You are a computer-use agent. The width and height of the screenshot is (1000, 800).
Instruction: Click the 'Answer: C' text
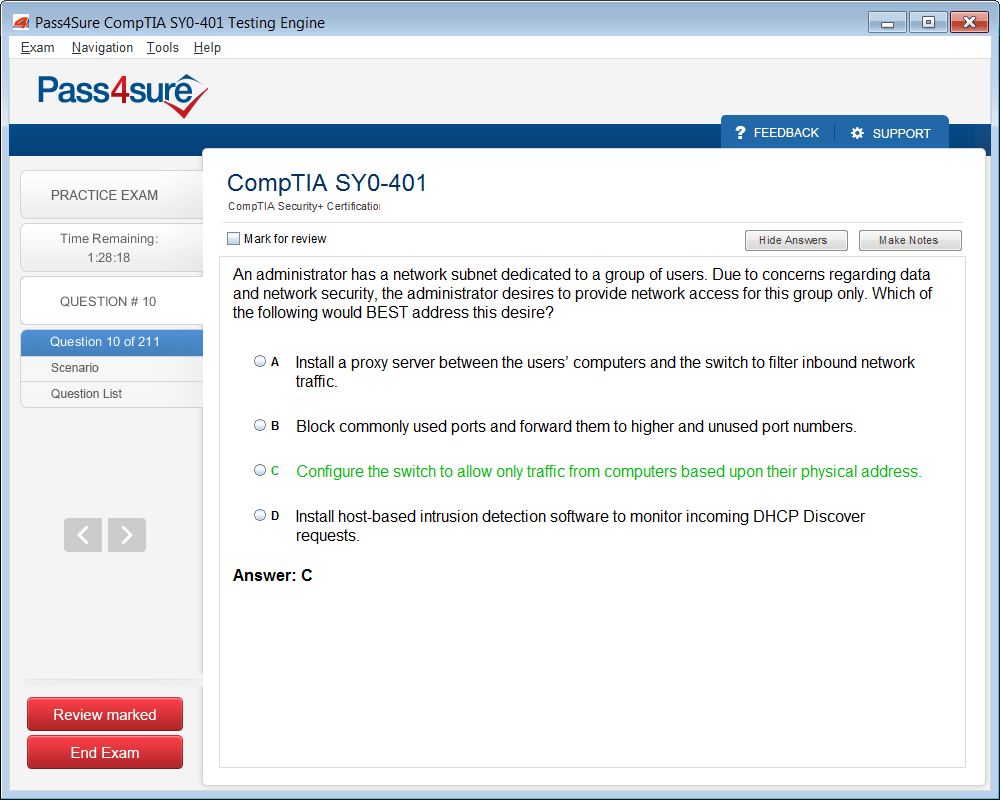272,575
